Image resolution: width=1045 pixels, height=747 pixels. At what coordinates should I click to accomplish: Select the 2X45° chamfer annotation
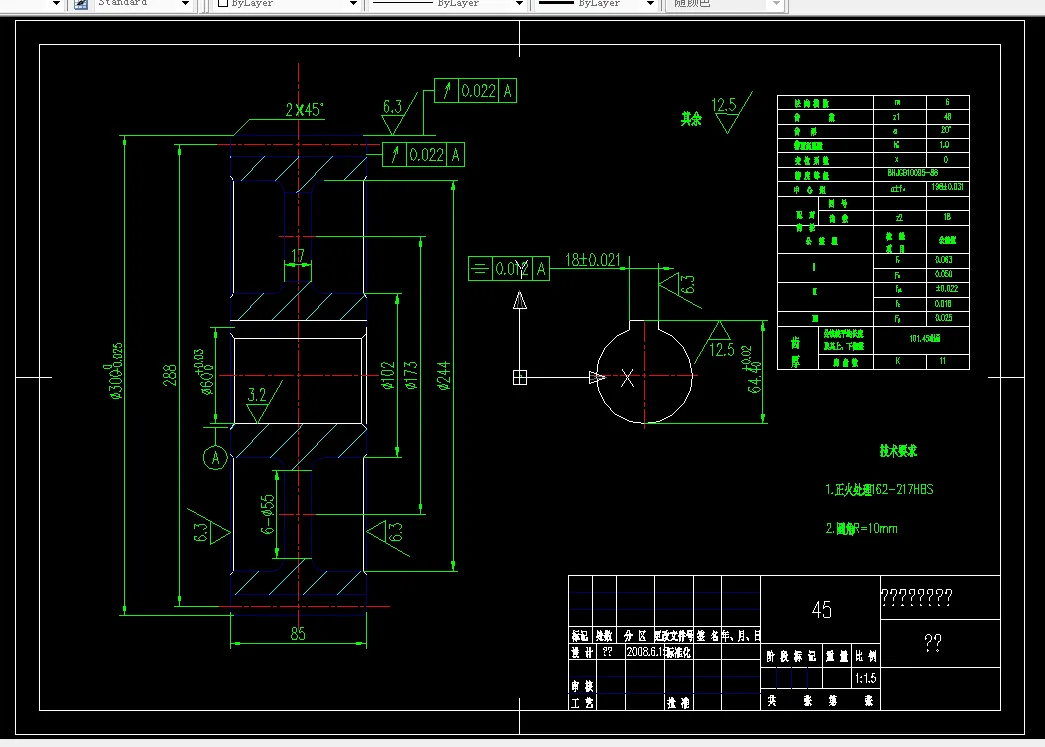(305, 110)
